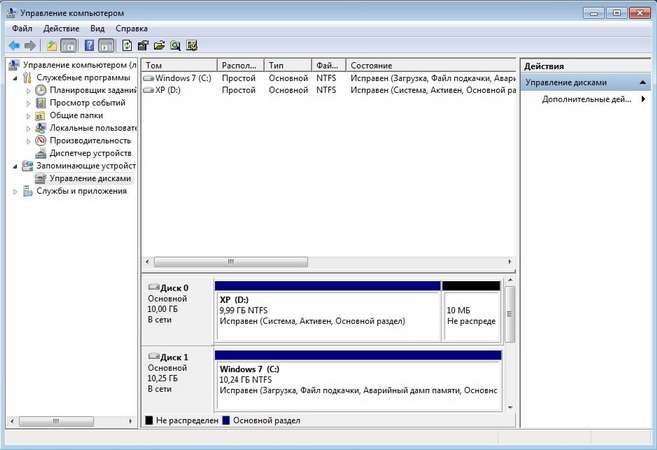Expand Локальные пользователи tree node
657x450 pixels.
(28, 128)
